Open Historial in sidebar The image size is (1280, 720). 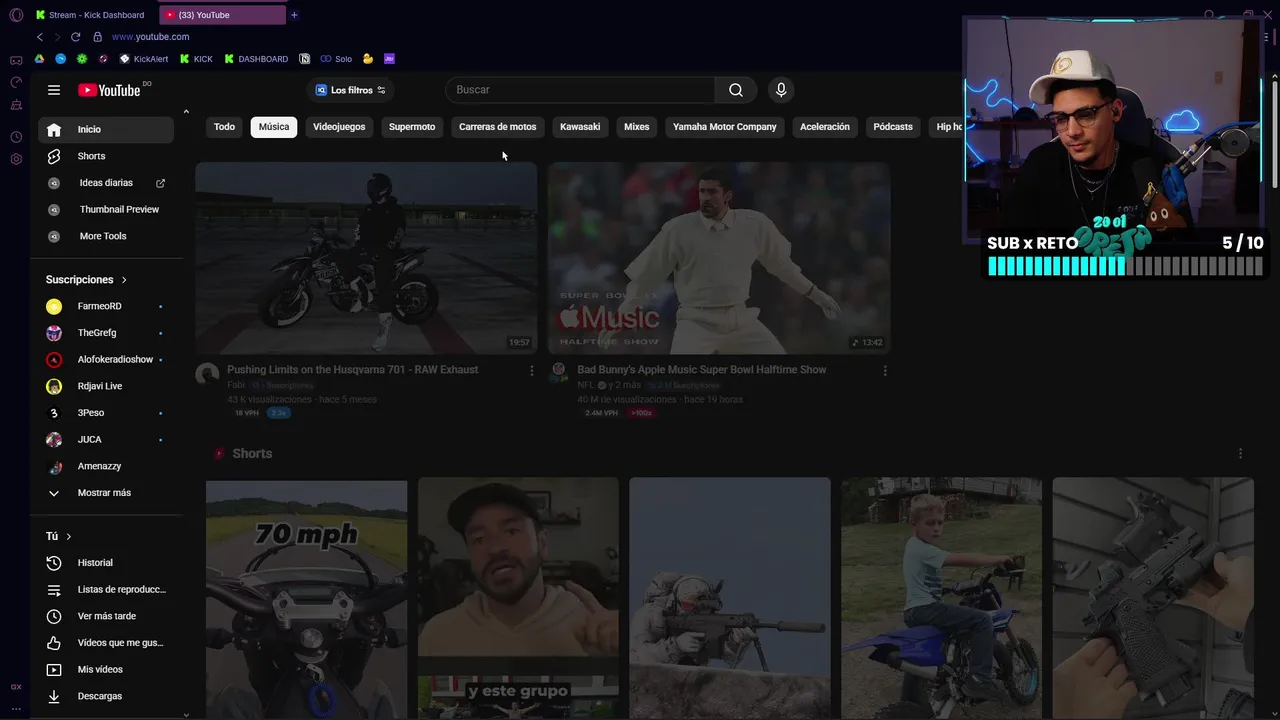pos(106,563)
